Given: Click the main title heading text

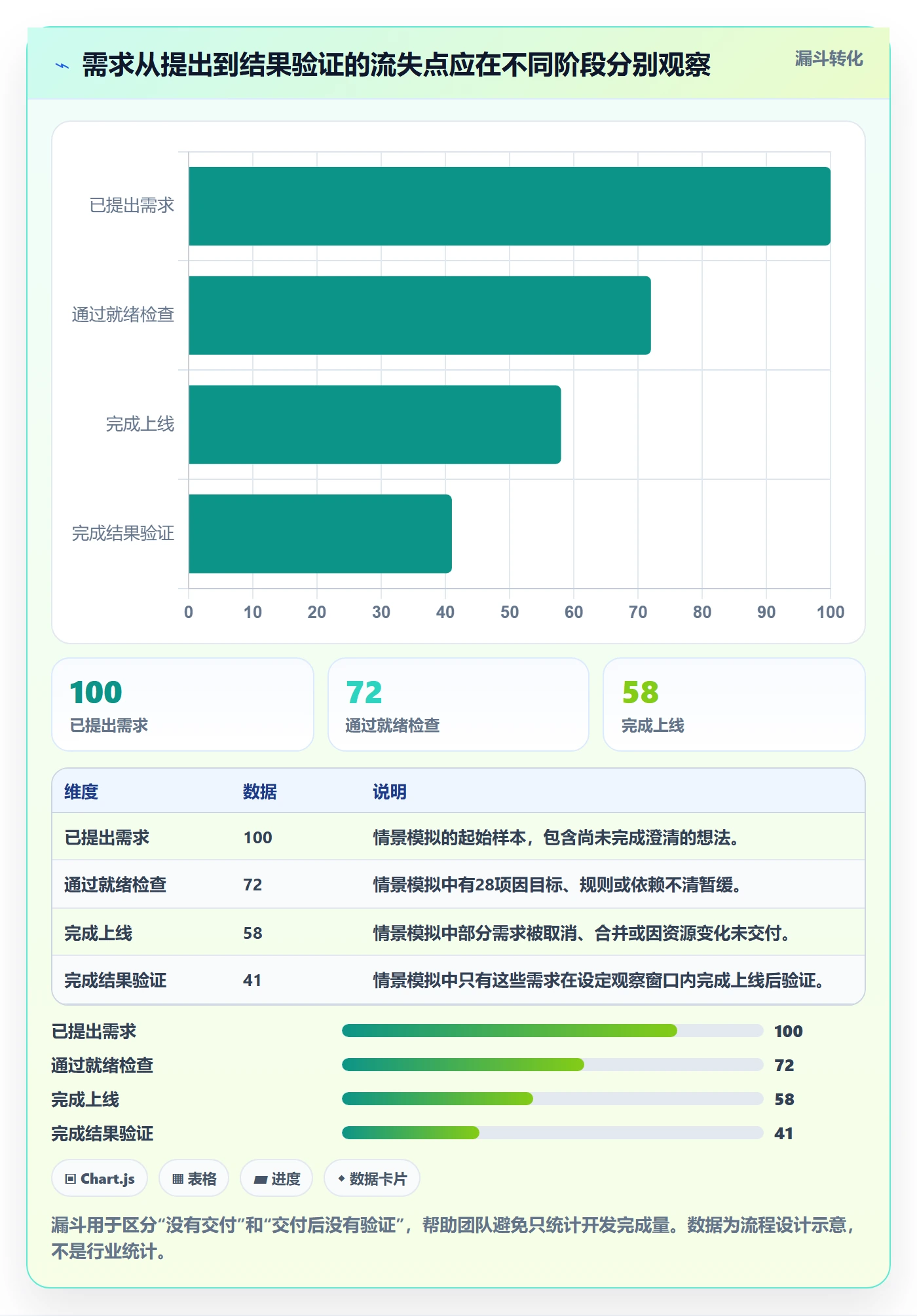Looking at the screenshot, I should [396, 65].
